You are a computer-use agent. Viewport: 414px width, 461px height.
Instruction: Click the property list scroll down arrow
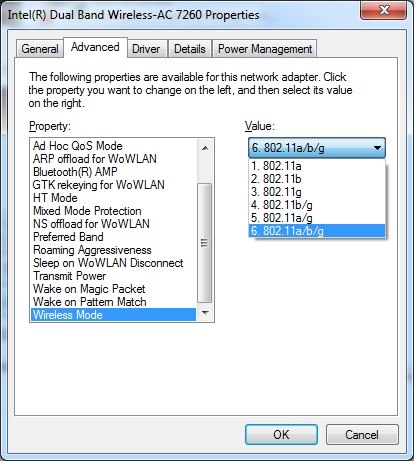(205, 313)
